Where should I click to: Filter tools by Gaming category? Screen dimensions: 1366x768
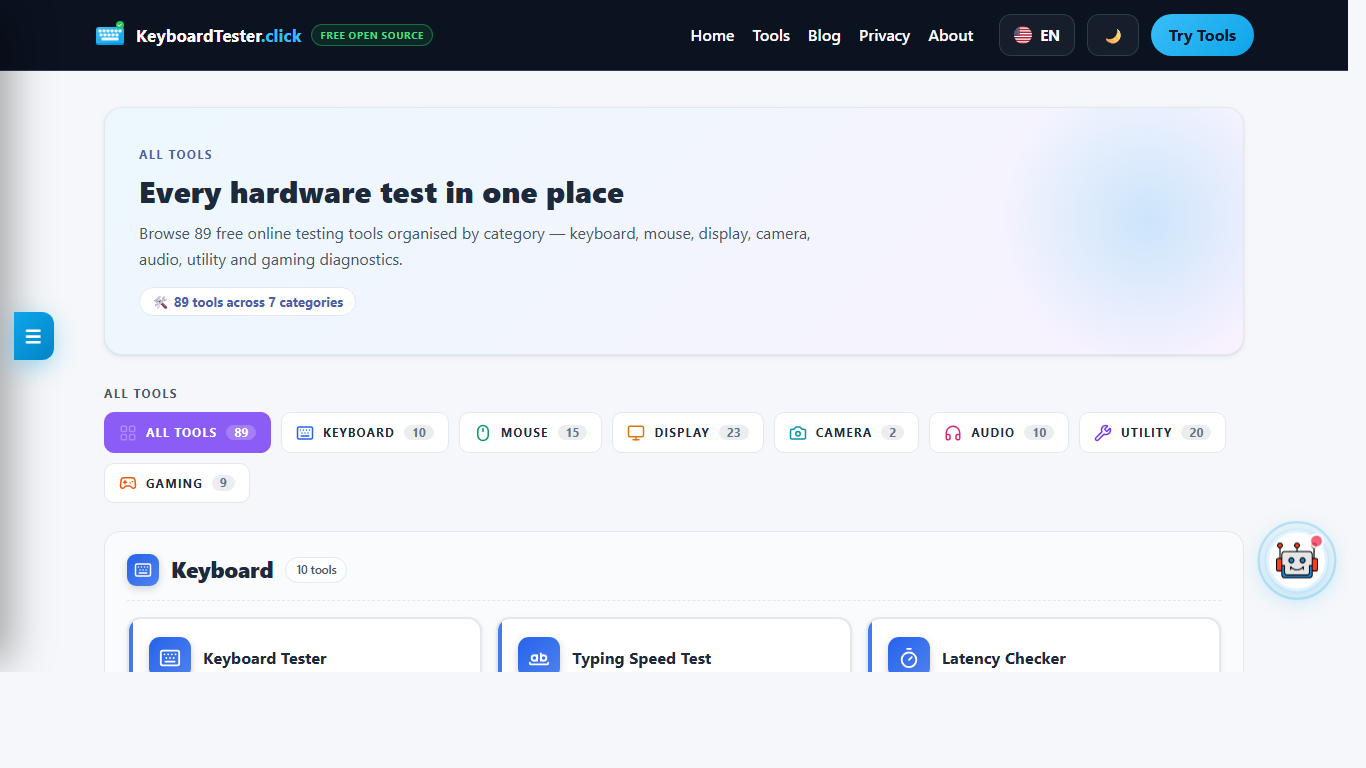coord(177,483)
